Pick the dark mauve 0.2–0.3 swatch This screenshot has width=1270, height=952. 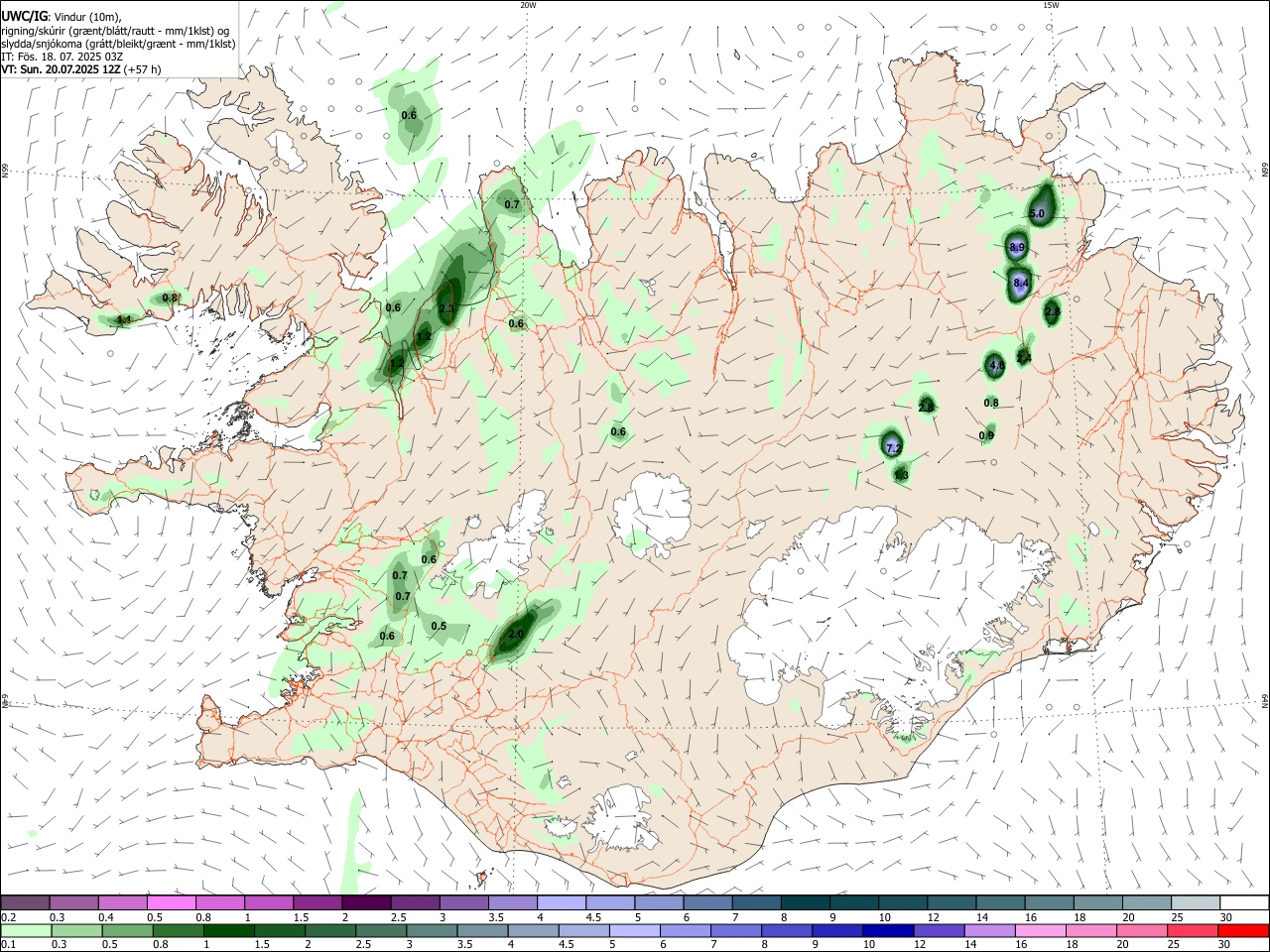25,902
